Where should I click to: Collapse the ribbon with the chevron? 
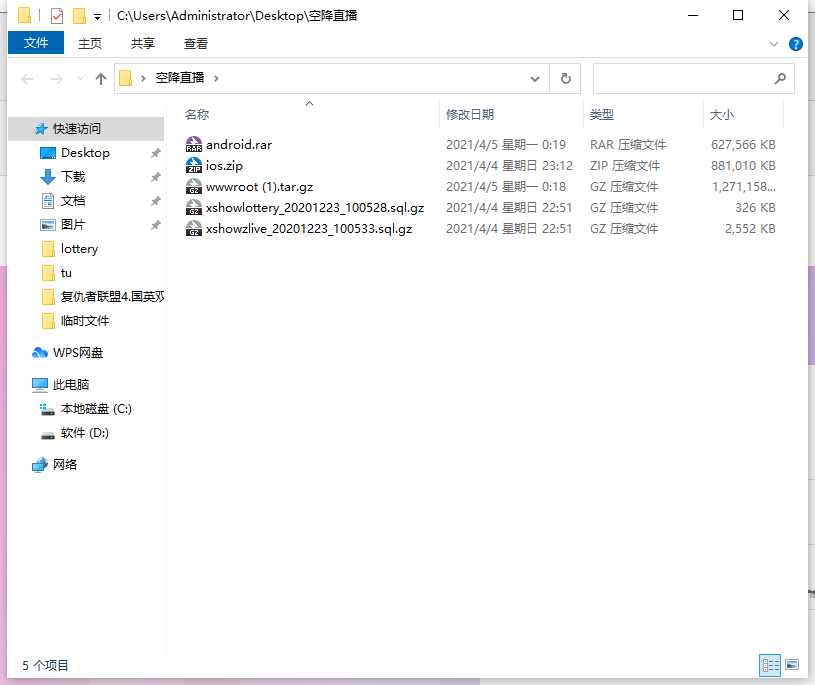coord(774,44)
